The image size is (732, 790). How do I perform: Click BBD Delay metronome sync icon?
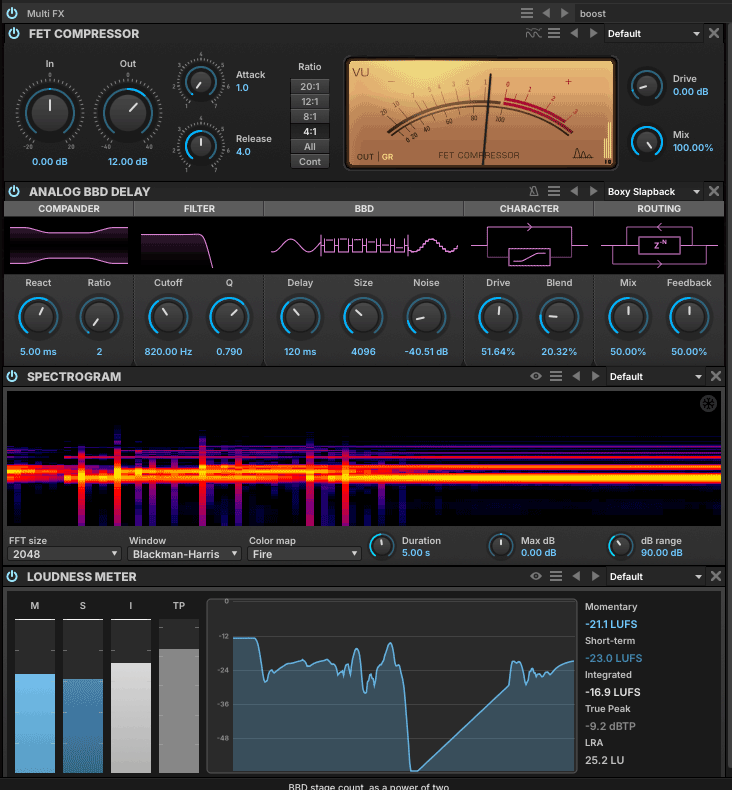click(534, 191)
